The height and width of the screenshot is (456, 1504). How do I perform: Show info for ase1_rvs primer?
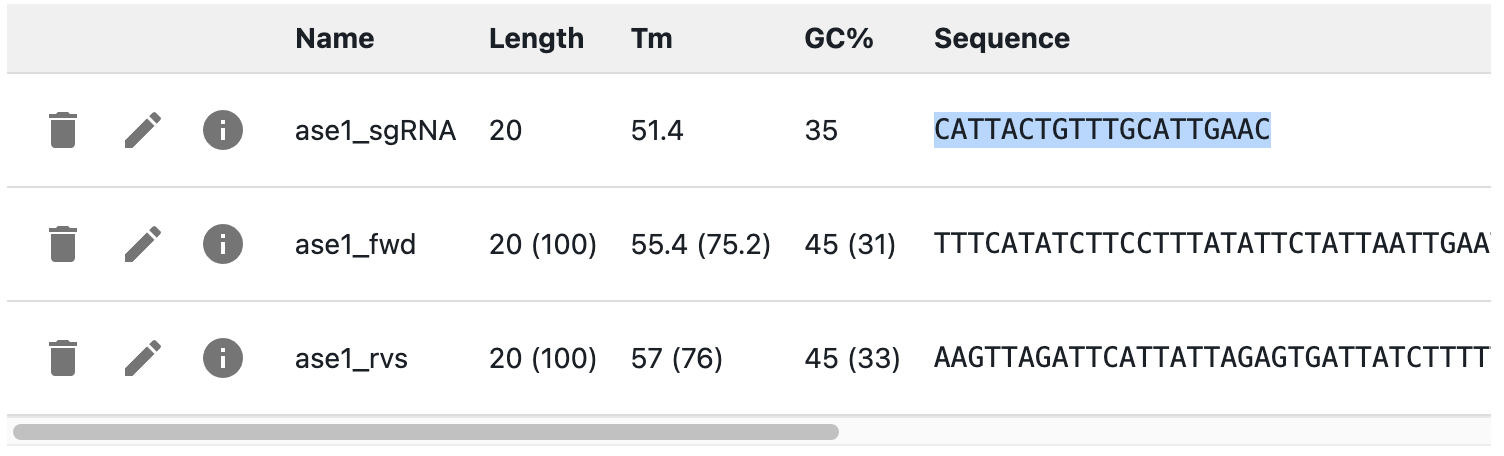[222, 357]
